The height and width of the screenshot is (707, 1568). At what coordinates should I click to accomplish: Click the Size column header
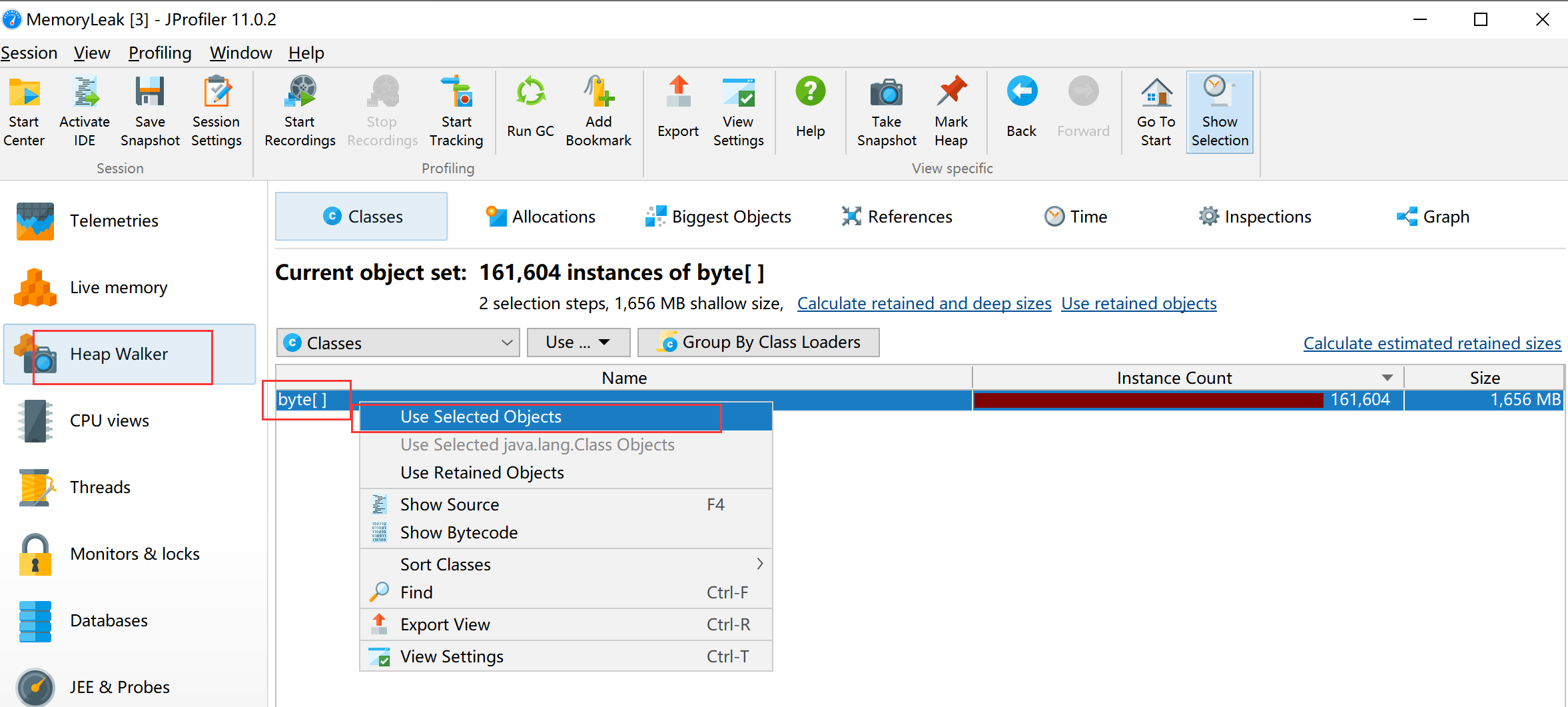coord(1484,378)
